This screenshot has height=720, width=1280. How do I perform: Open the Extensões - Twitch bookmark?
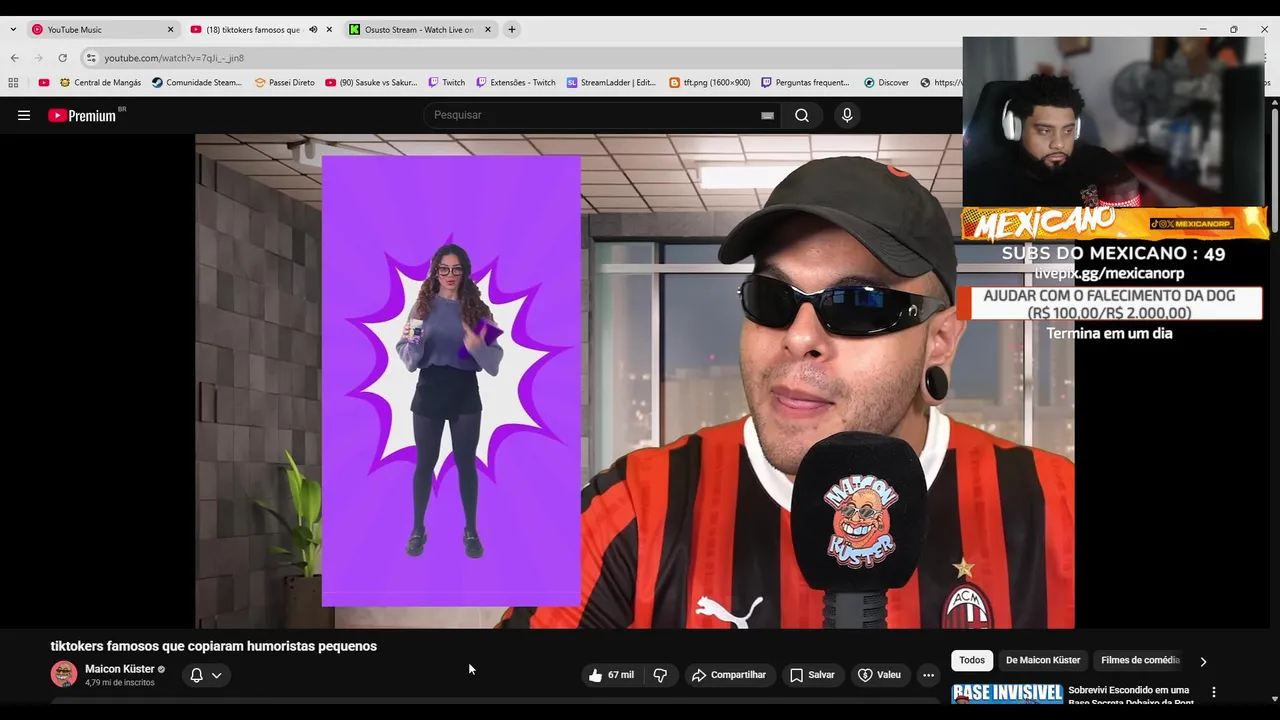(515, 83)
